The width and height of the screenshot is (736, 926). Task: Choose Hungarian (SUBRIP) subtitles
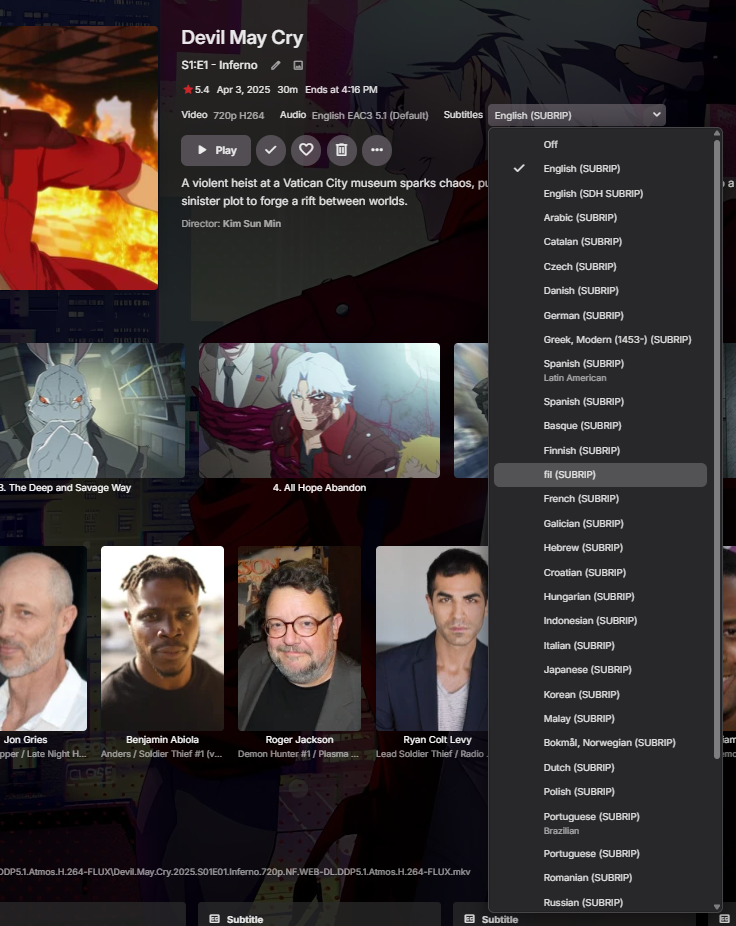click(x=600, y=596)
